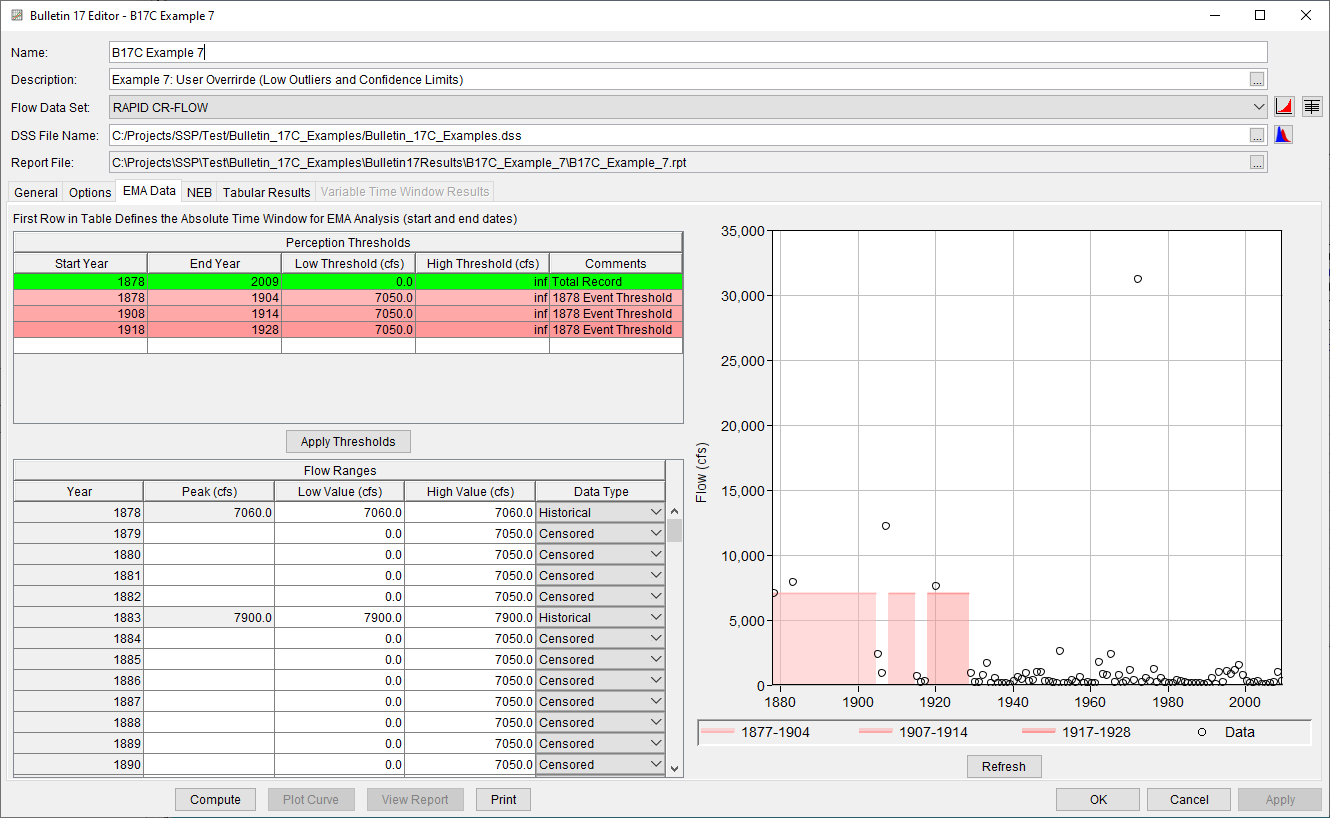The image size is (1330, 818).
Task: View the flow data table icon
Action: [x=1312, y=106]
